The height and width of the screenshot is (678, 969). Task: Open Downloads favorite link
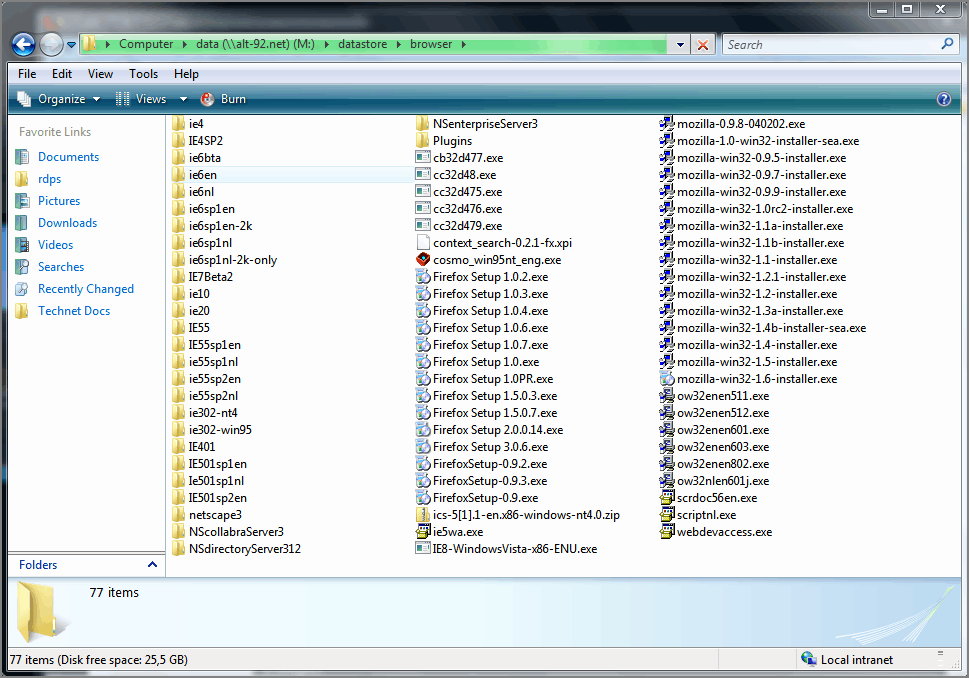click(x=67, y=223)
